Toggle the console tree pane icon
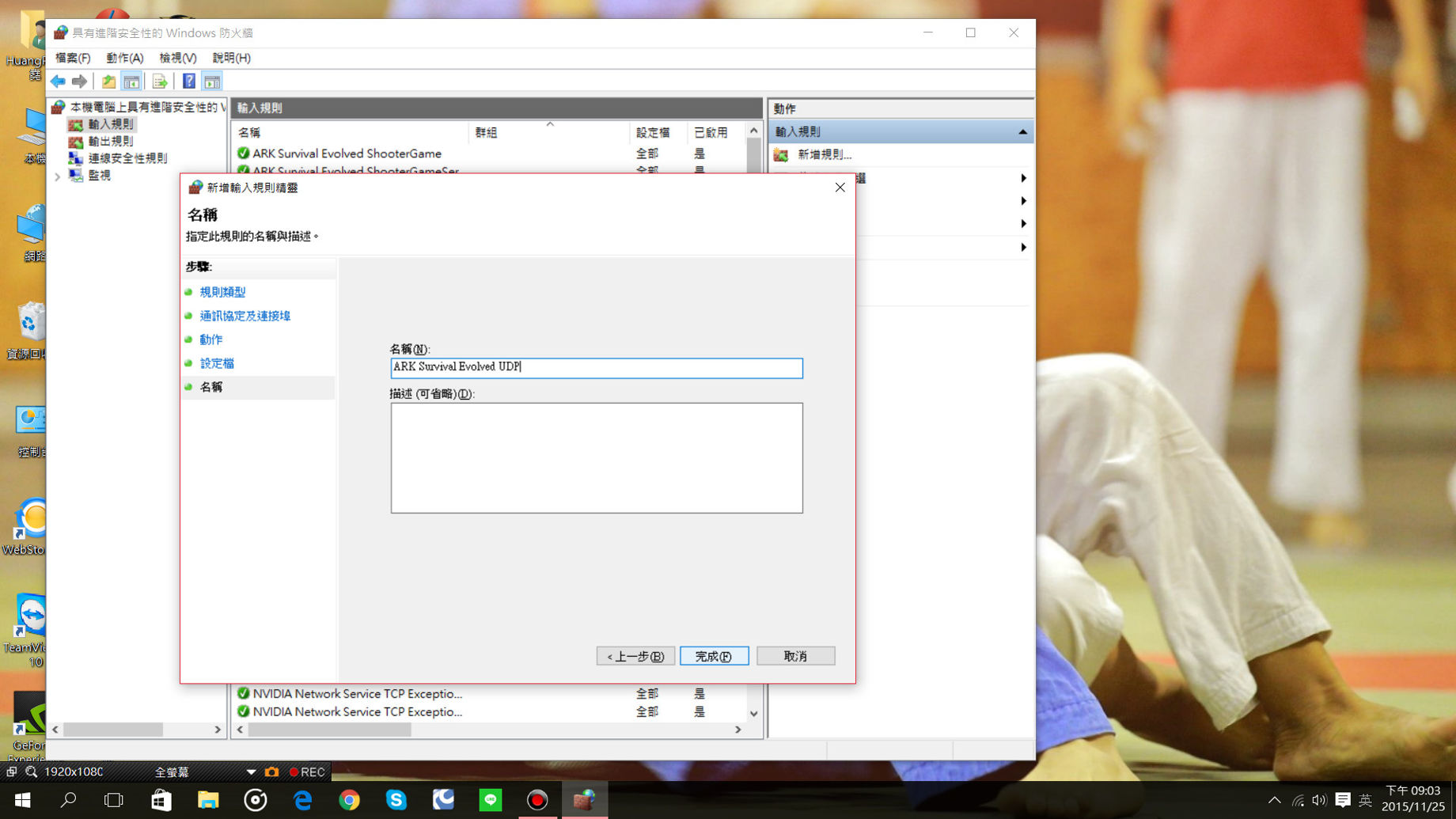The height and width of the screenshot is (819, 1456). [131, 82]
